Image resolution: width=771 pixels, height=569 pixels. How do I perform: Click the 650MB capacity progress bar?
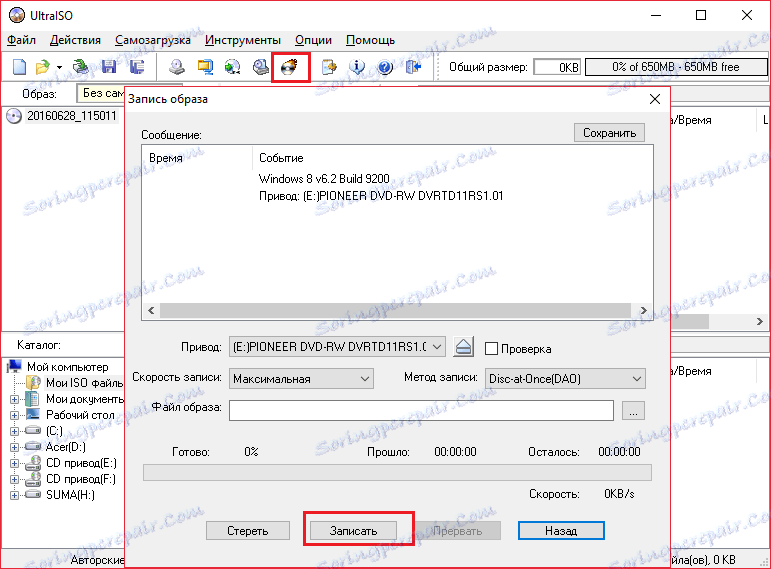(x=676, y=67)
